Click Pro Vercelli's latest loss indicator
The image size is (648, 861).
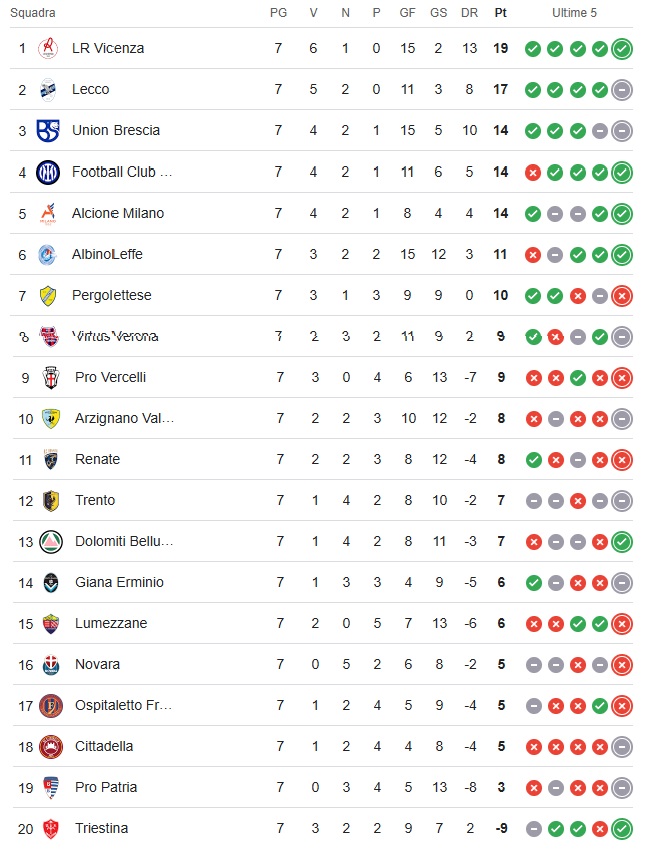622,378
